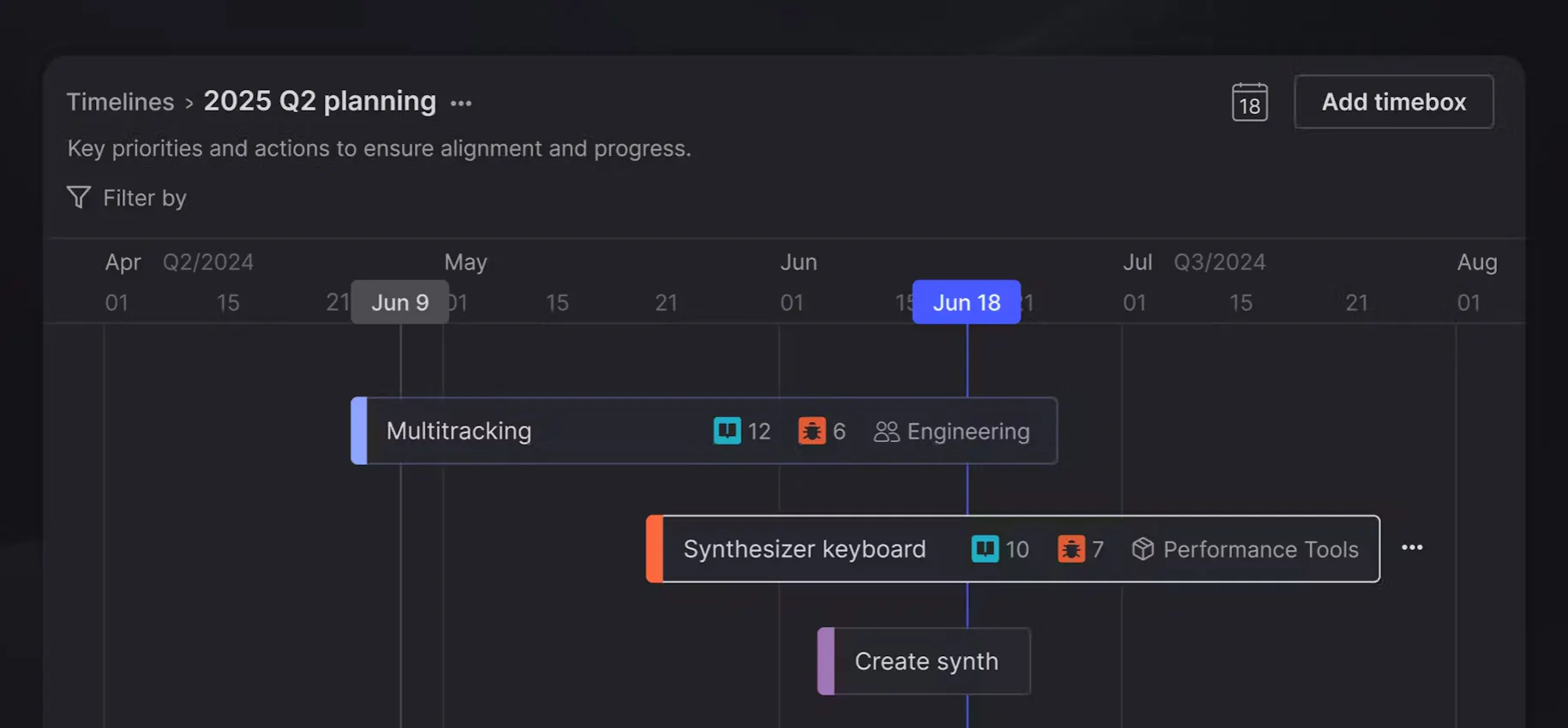
Task: Click the bug icon on Synthesizer keyboard
Action: click(1071, 548)
